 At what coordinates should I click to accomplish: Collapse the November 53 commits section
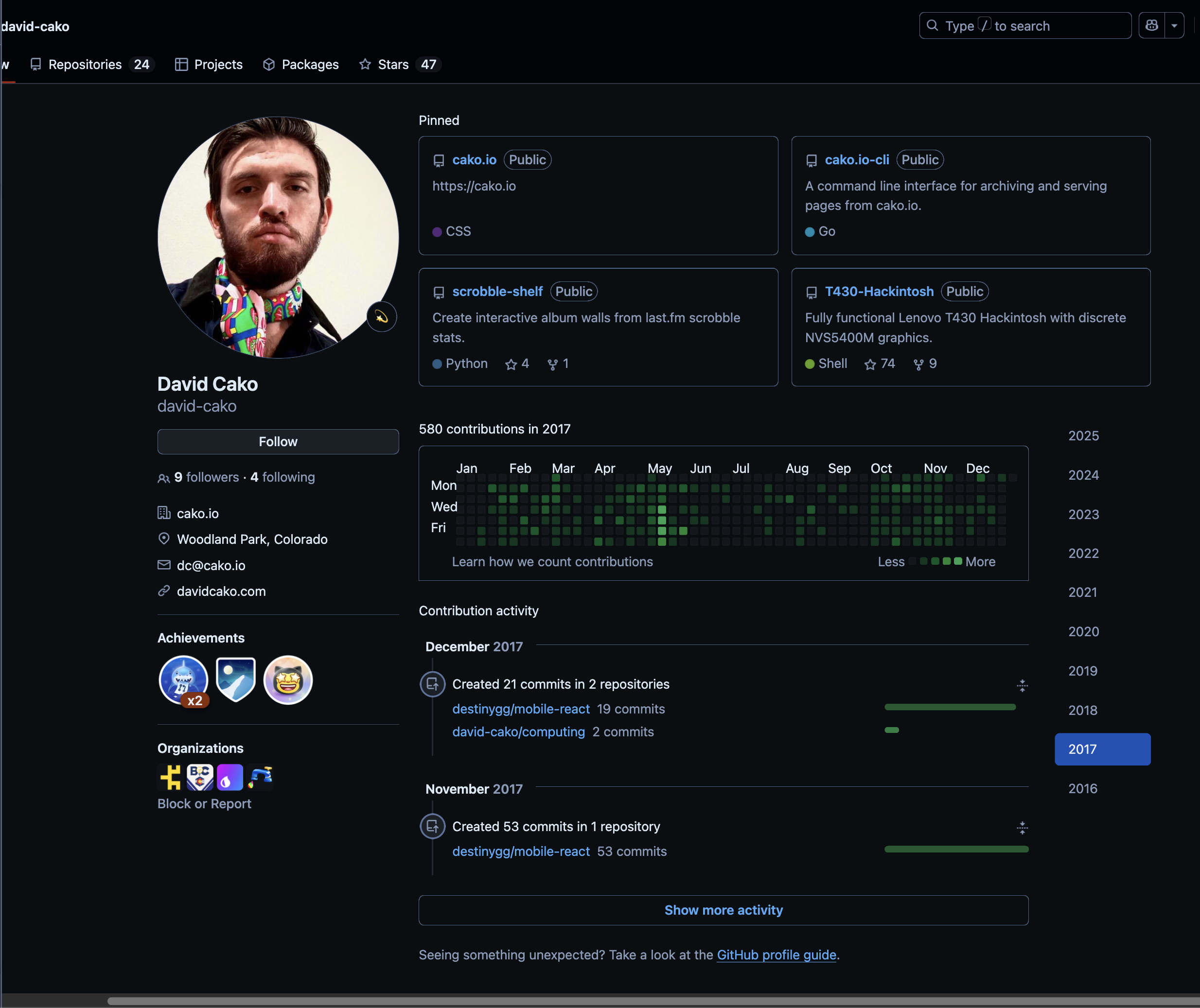(1022, 827)
